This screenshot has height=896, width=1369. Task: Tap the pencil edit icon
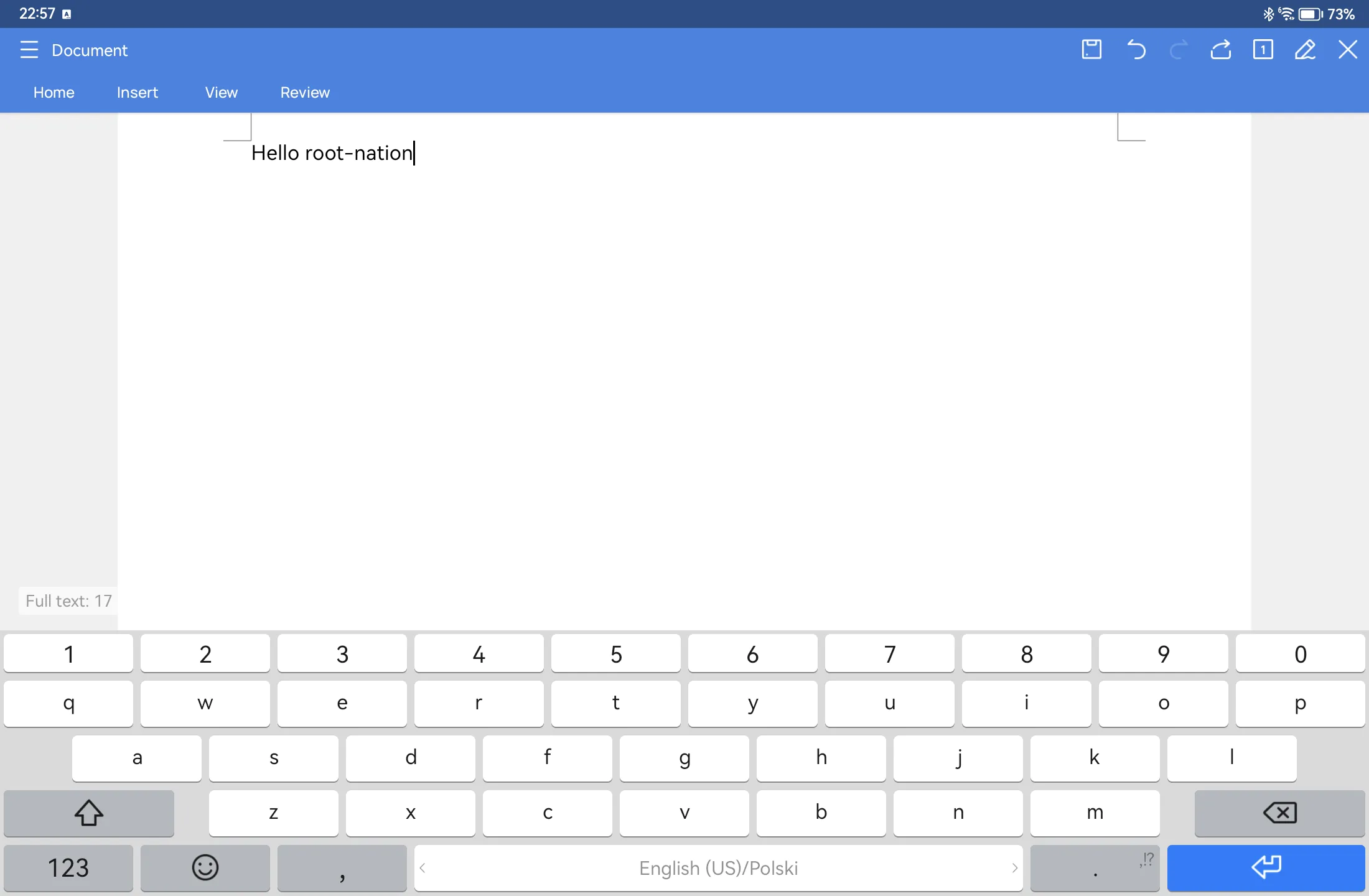click(x=1306, y=50)
